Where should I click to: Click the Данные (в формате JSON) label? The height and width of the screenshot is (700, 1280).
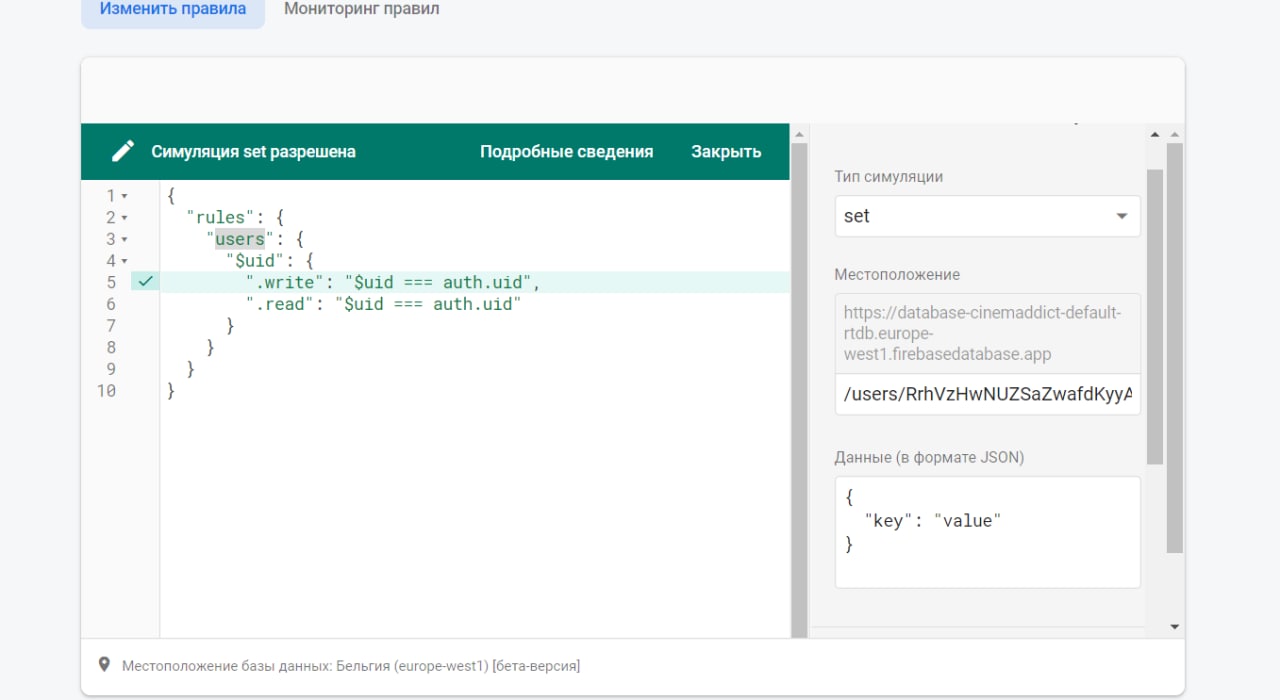[929, 458]
